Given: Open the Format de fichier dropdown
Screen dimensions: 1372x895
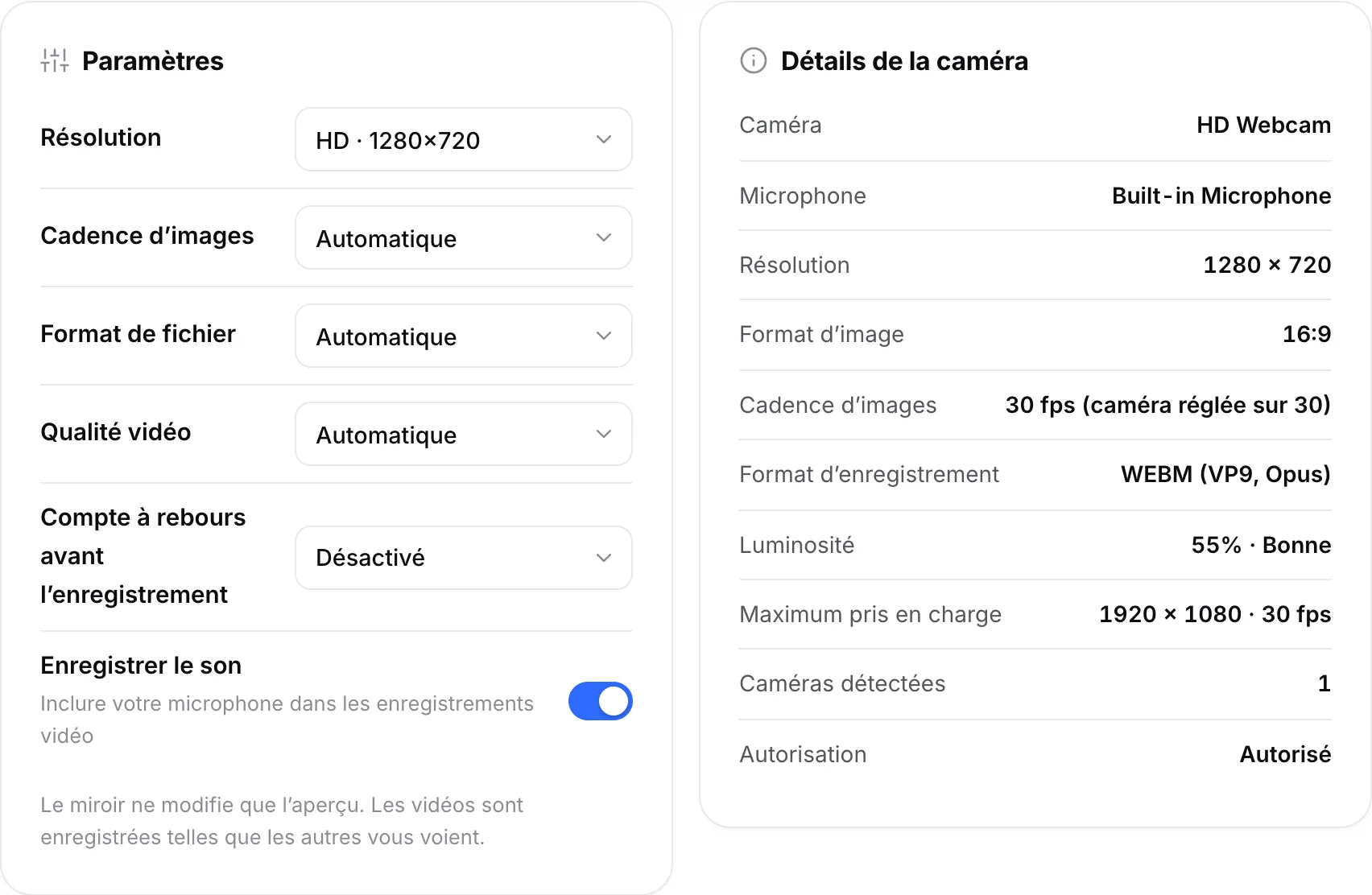Looking at the screenshot, I should (464, 336).
